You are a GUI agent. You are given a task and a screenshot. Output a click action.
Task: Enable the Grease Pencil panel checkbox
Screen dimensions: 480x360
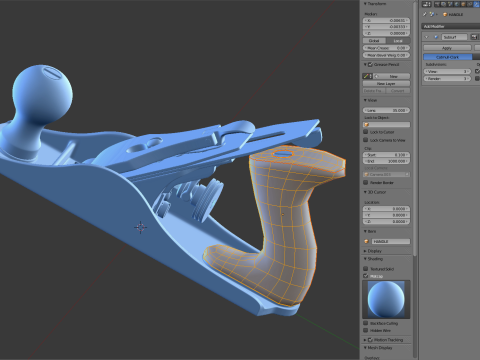pos(370,65)
